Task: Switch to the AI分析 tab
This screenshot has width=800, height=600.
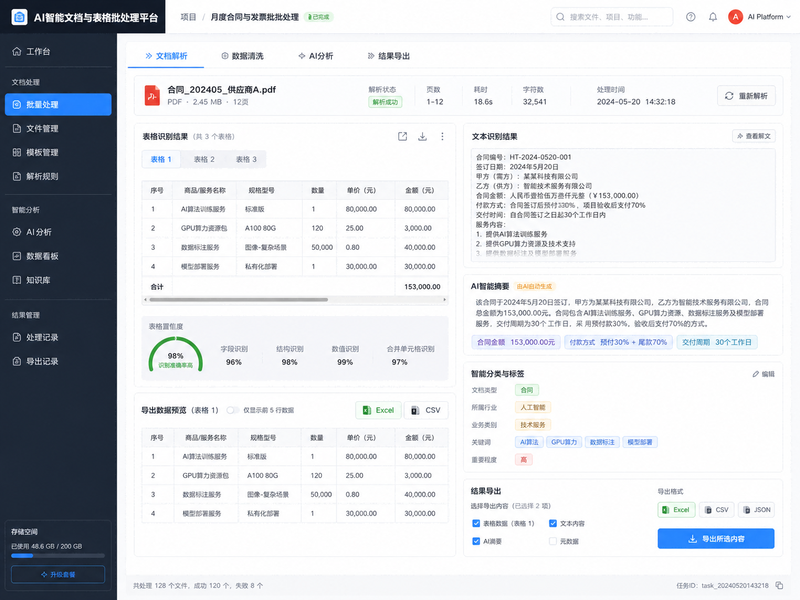Action: click(x=316, y=56)
